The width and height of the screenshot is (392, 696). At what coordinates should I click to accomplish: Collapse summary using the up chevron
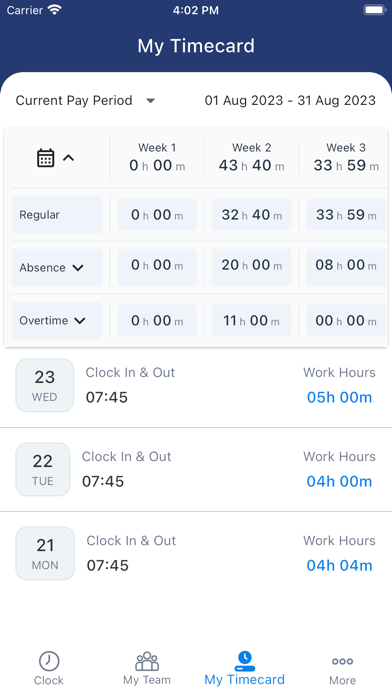click(x=68, y=158)
